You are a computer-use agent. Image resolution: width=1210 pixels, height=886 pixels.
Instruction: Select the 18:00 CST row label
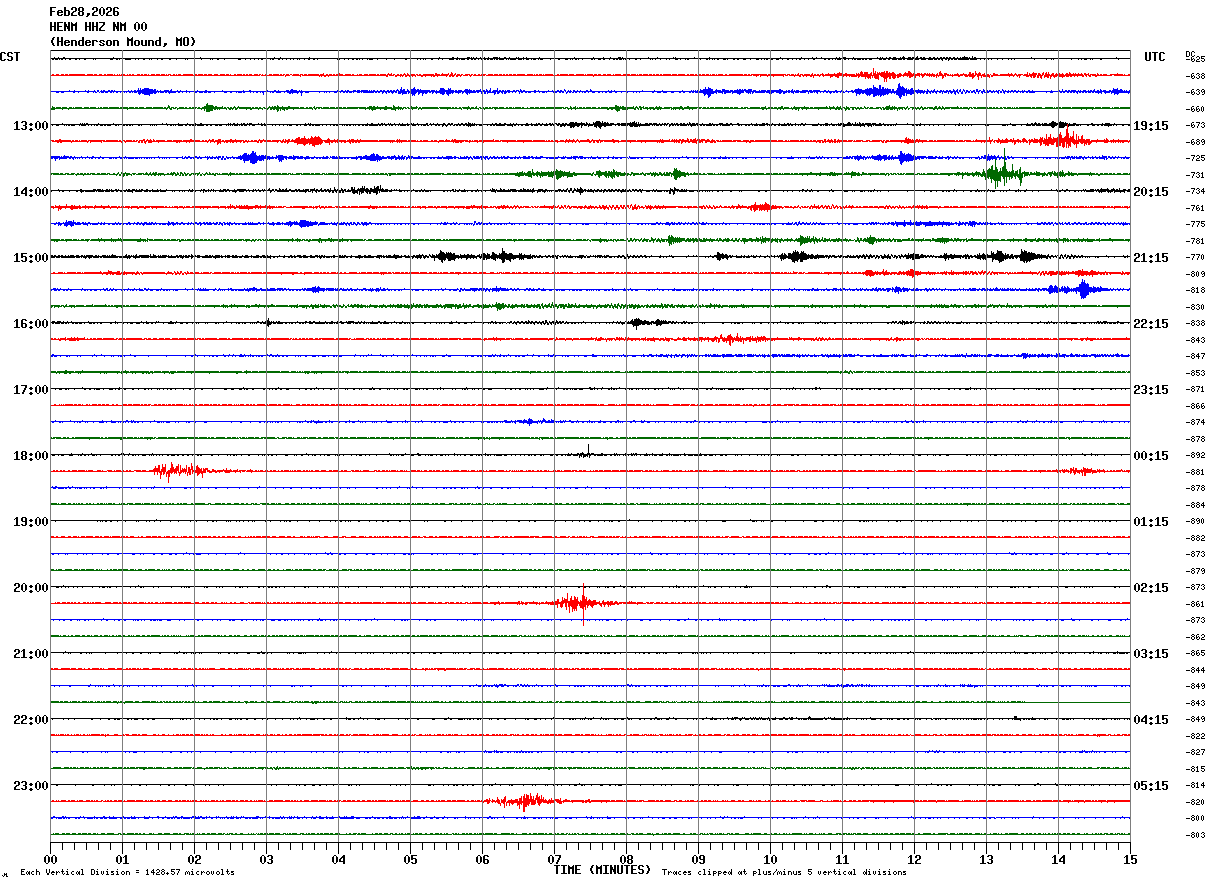tap(31, 456)
